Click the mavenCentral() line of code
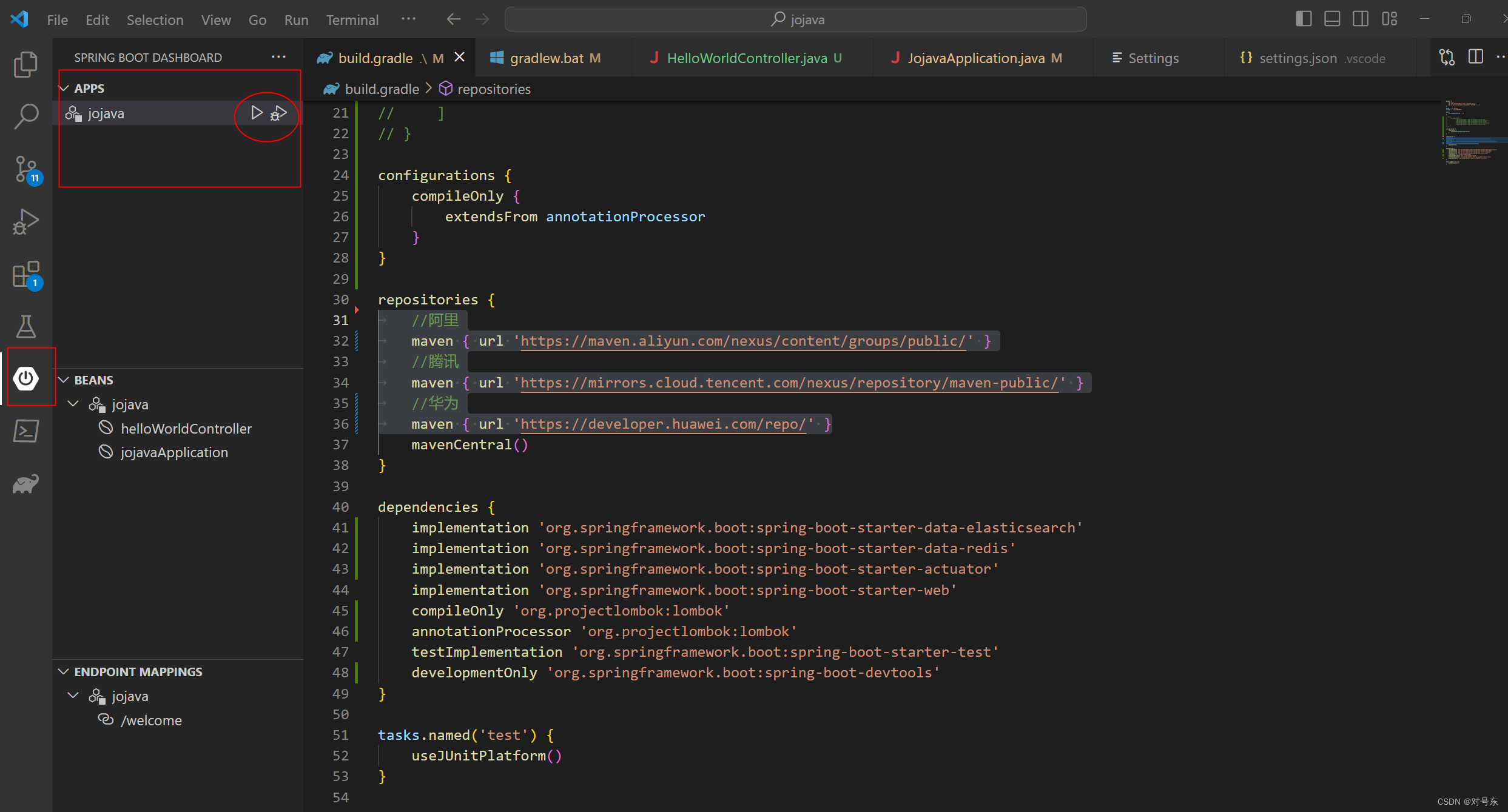1508x812 pixels. (x=470, y=445)
